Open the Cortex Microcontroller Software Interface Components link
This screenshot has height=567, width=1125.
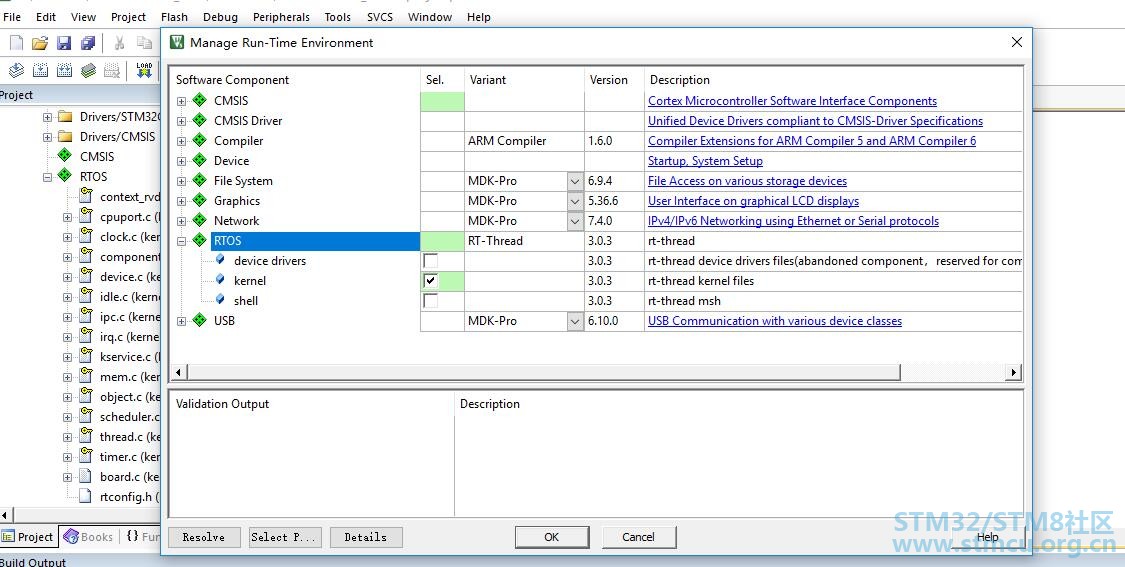(x=792, y=100)
